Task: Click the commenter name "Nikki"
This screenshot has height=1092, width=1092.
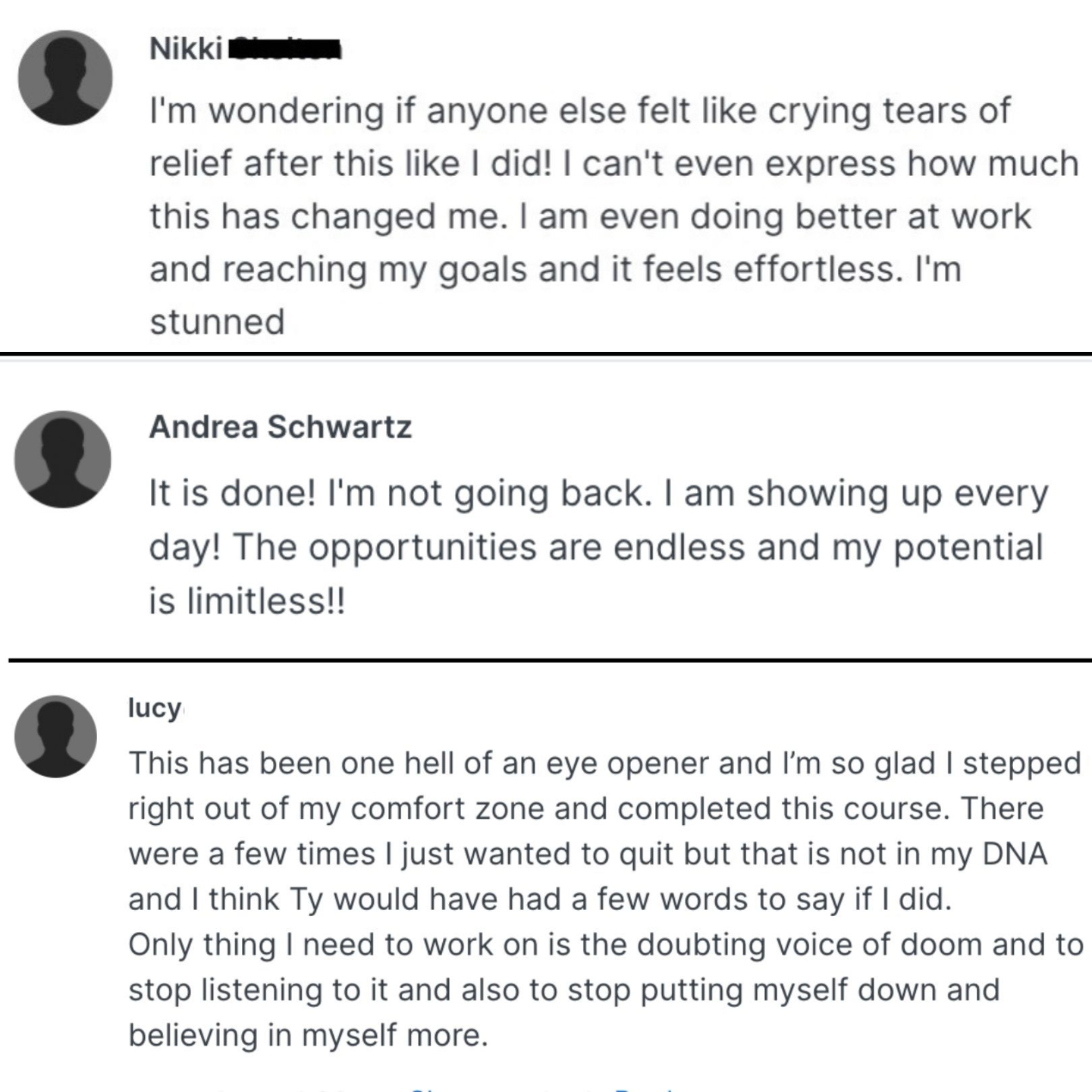Action: tap(186, 49)
